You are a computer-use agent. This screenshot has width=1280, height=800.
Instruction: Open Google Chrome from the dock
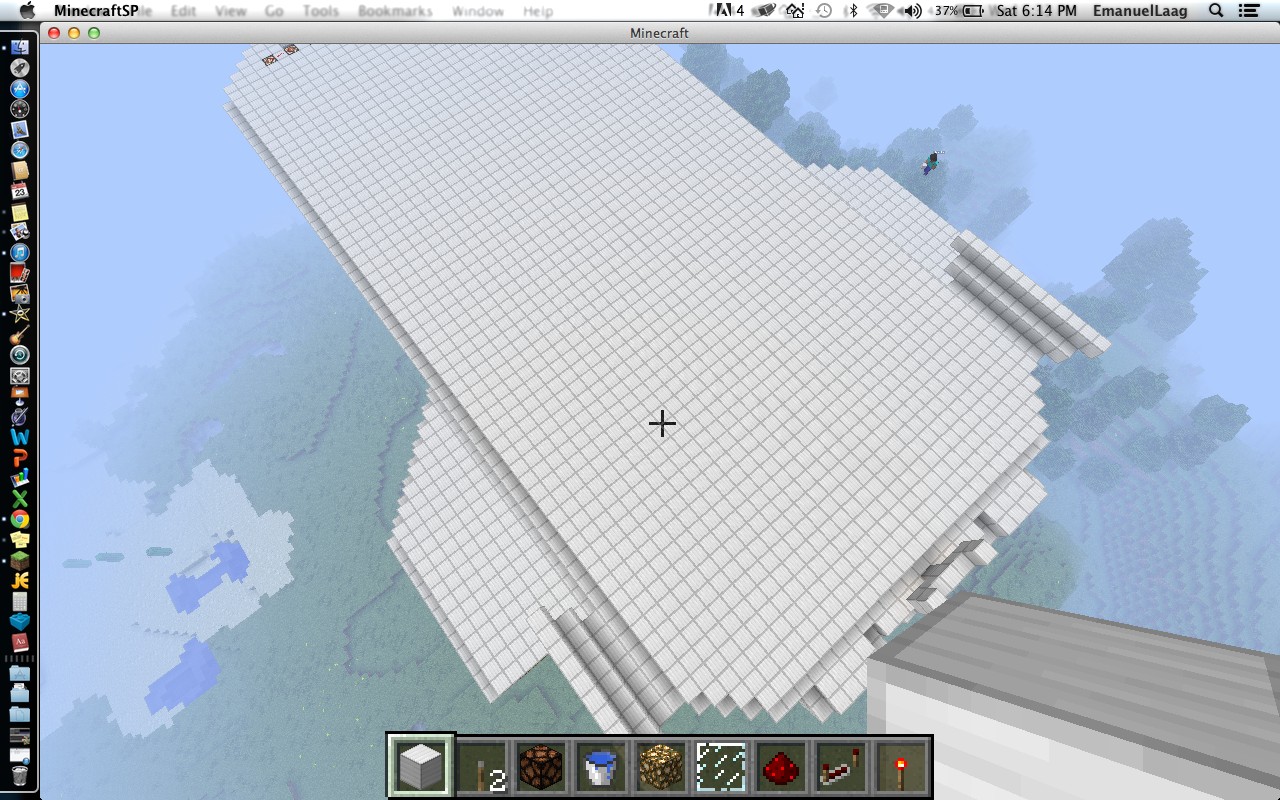(21, 521)
